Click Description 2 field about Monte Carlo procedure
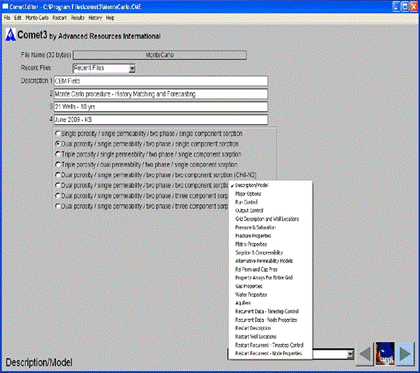Viewport: 420px width, 373px height. tap(161, 94)
